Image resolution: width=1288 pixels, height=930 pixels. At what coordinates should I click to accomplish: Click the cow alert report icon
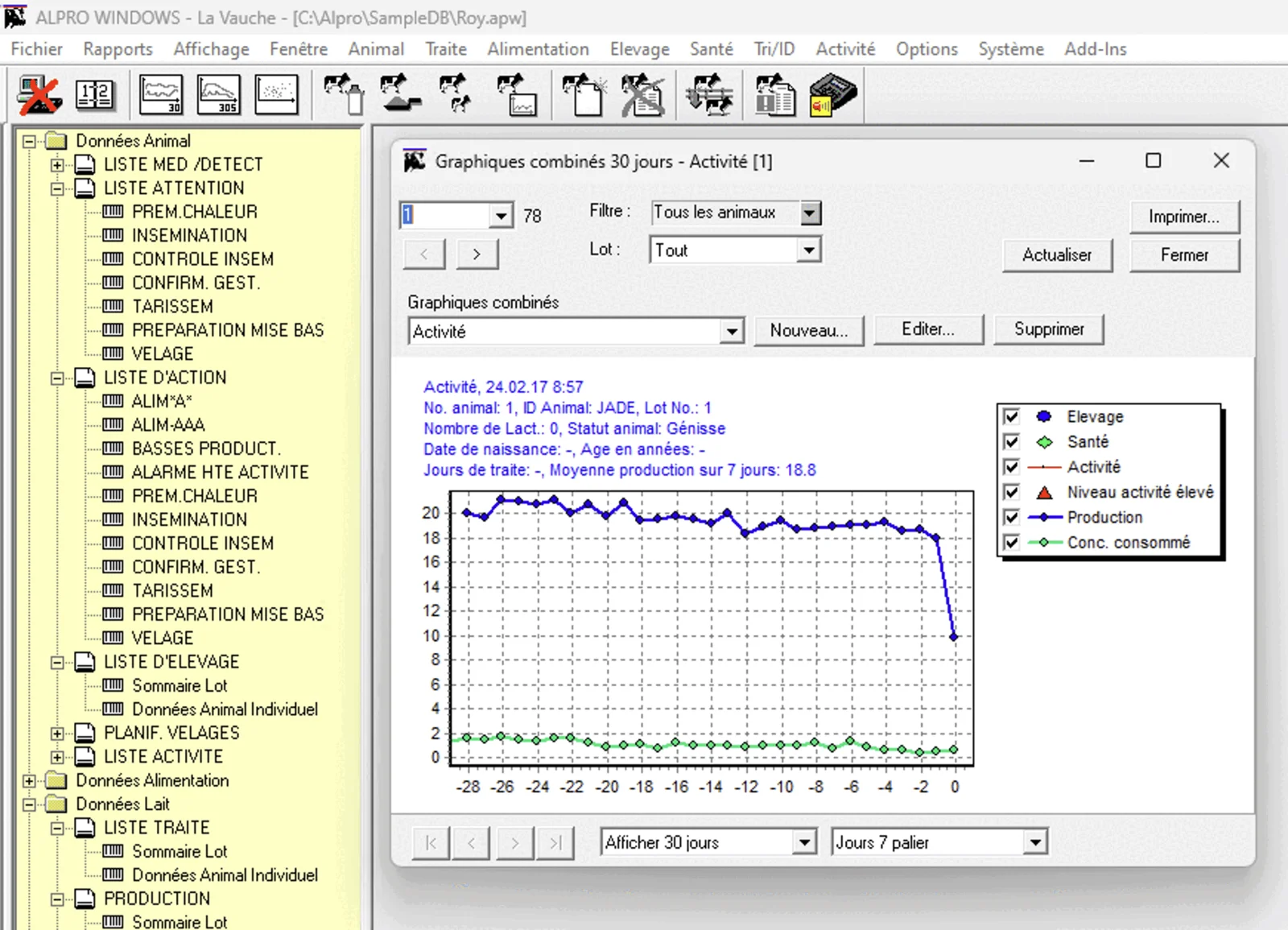click(775, 95)
